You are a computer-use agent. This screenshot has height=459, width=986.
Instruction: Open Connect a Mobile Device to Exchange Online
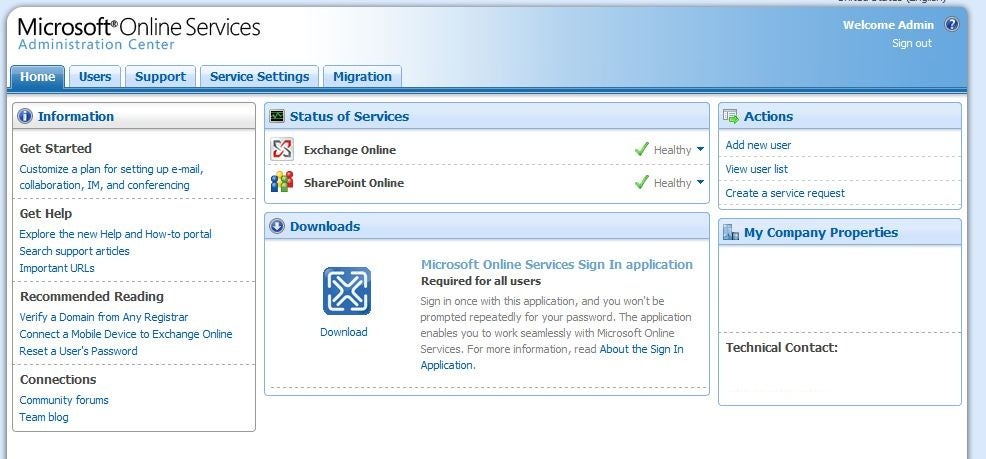(126, 334)
